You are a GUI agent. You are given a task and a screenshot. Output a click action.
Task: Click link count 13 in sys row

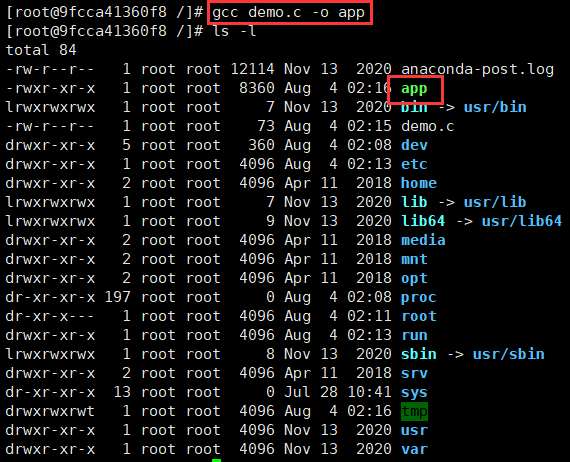[122, 392]
